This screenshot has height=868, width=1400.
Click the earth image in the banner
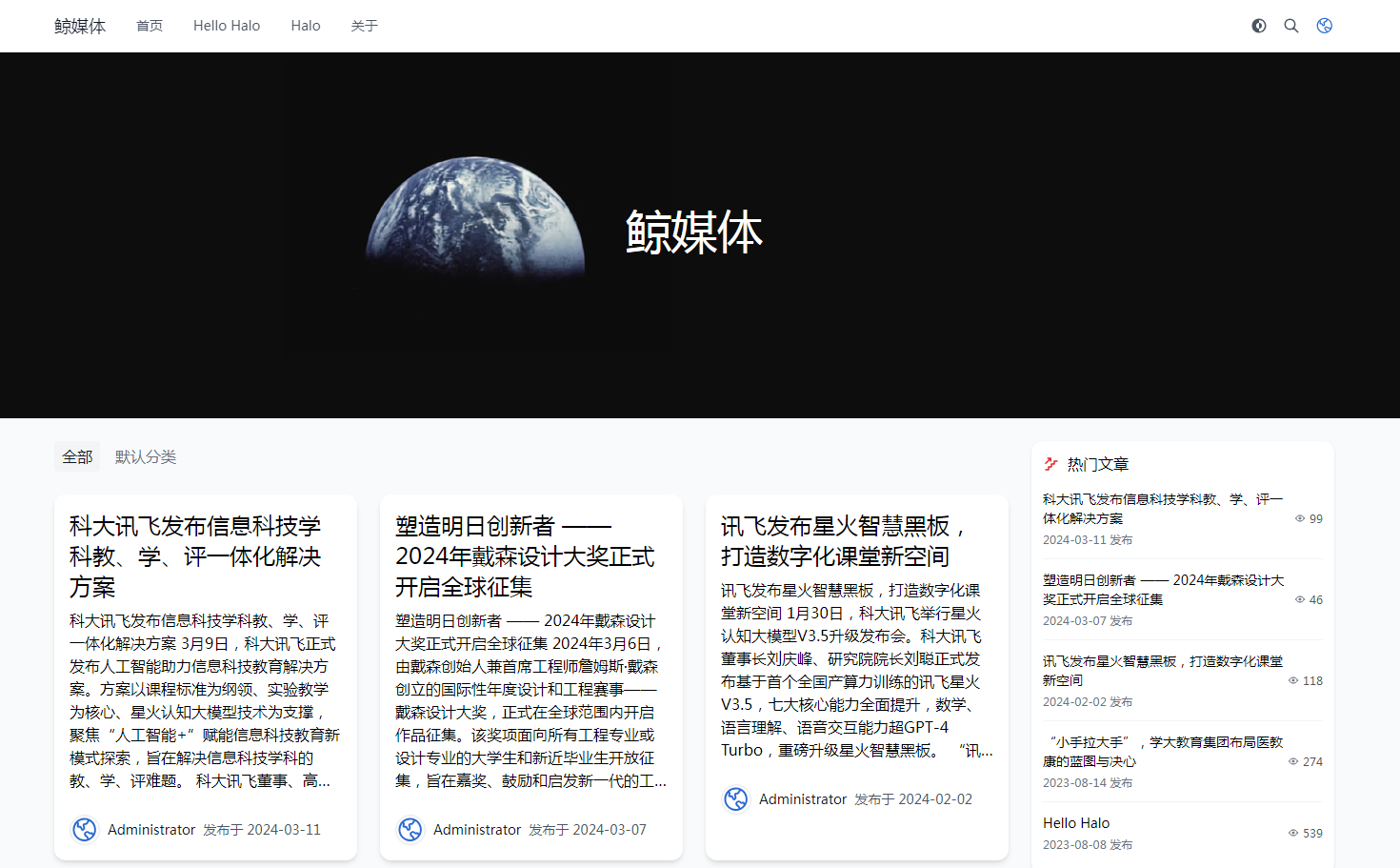(475, 220)
